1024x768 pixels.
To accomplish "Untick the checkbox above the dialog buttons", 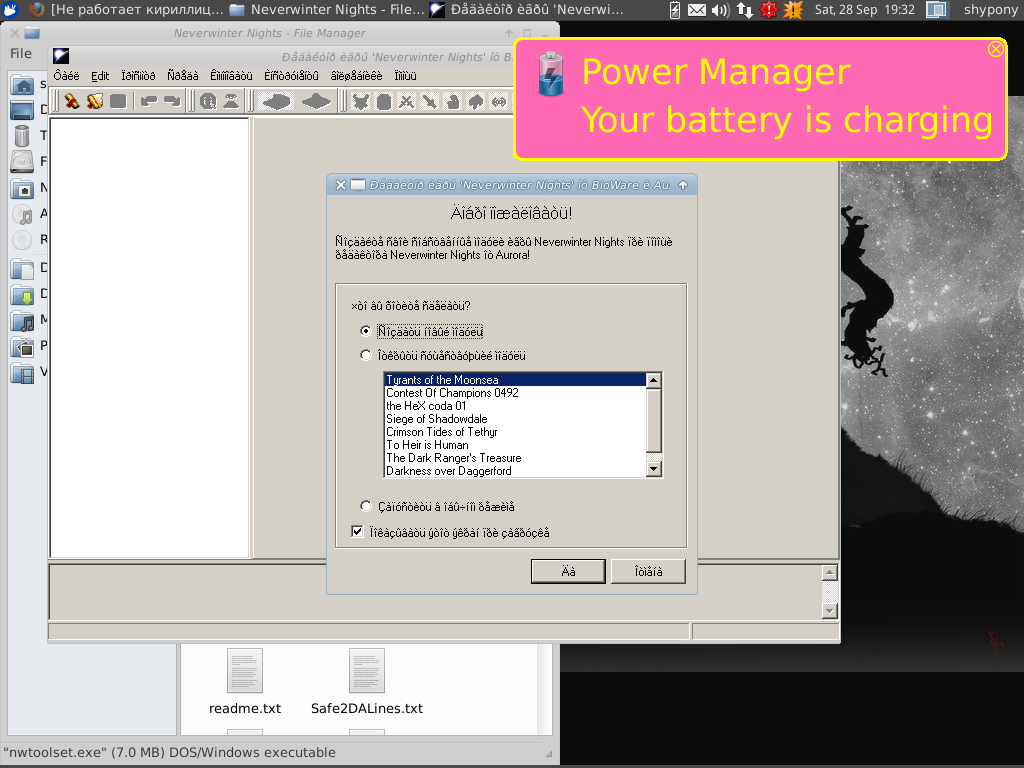I will pos(357,532).
